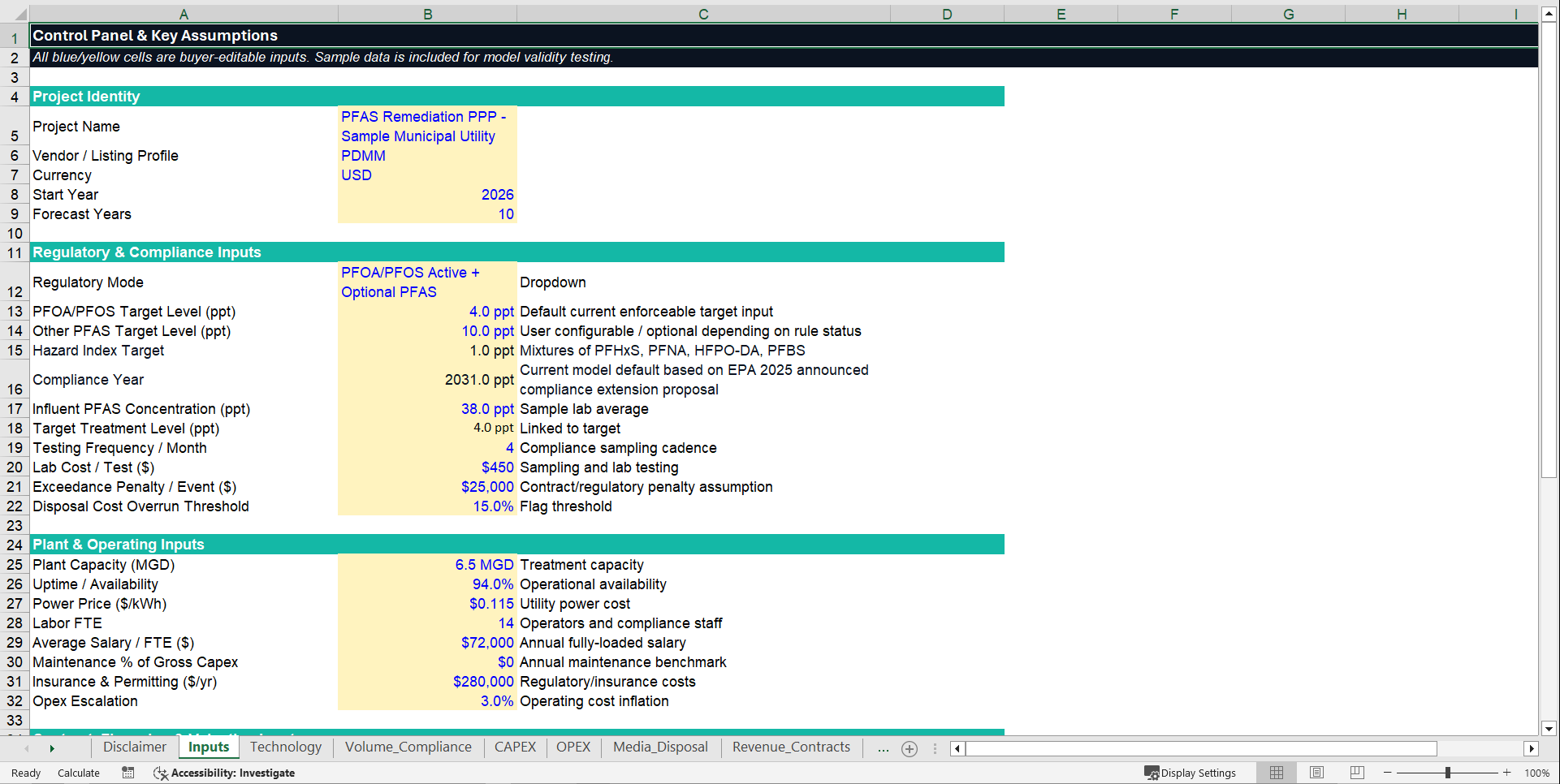
Task: Click the Plant & Operating Inputs header
Action: (x=119, y=545)
